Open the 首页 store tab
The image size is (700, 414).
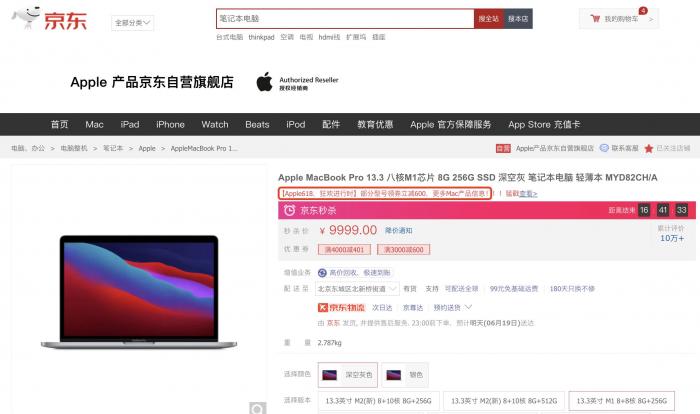[x=59, y=125]
